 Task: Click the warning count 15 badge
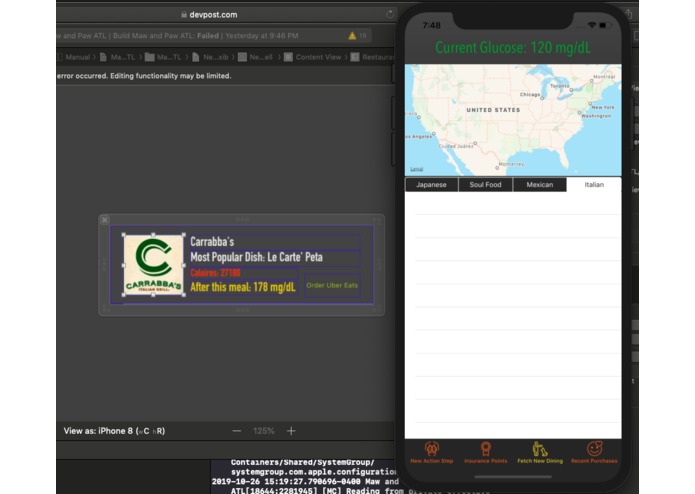click(363, 36)
